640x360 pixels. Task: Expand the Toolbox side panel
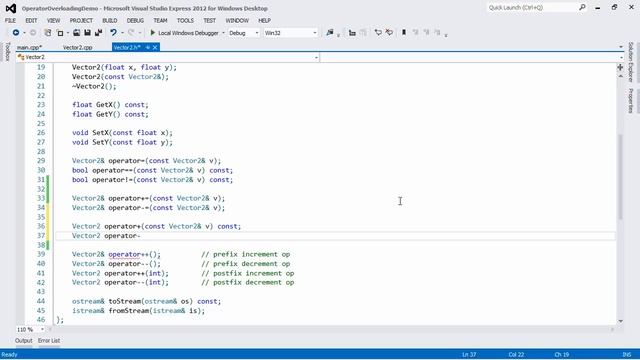(x=7, y=52)
